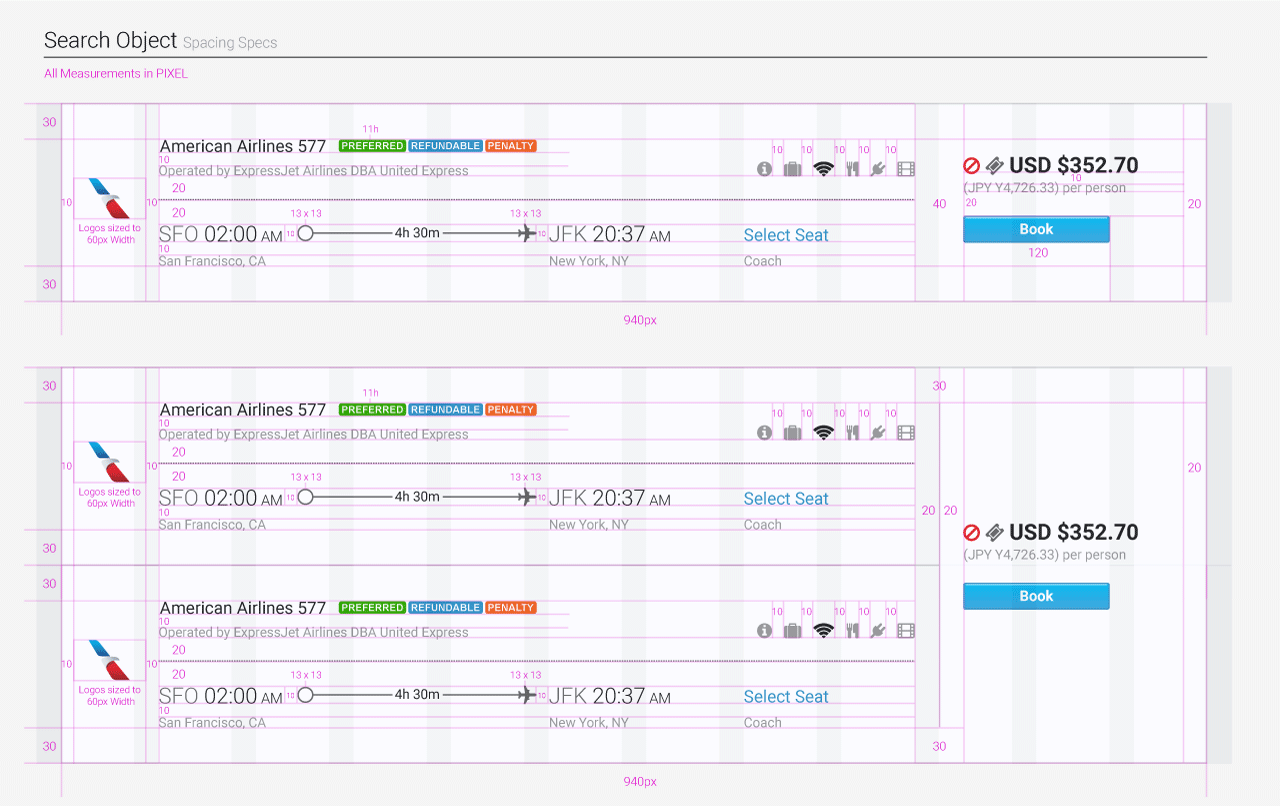This screenshot has width=1280, height=806.
Task: Click the info icon in the middle flight row
Action: tap(765, 433)
